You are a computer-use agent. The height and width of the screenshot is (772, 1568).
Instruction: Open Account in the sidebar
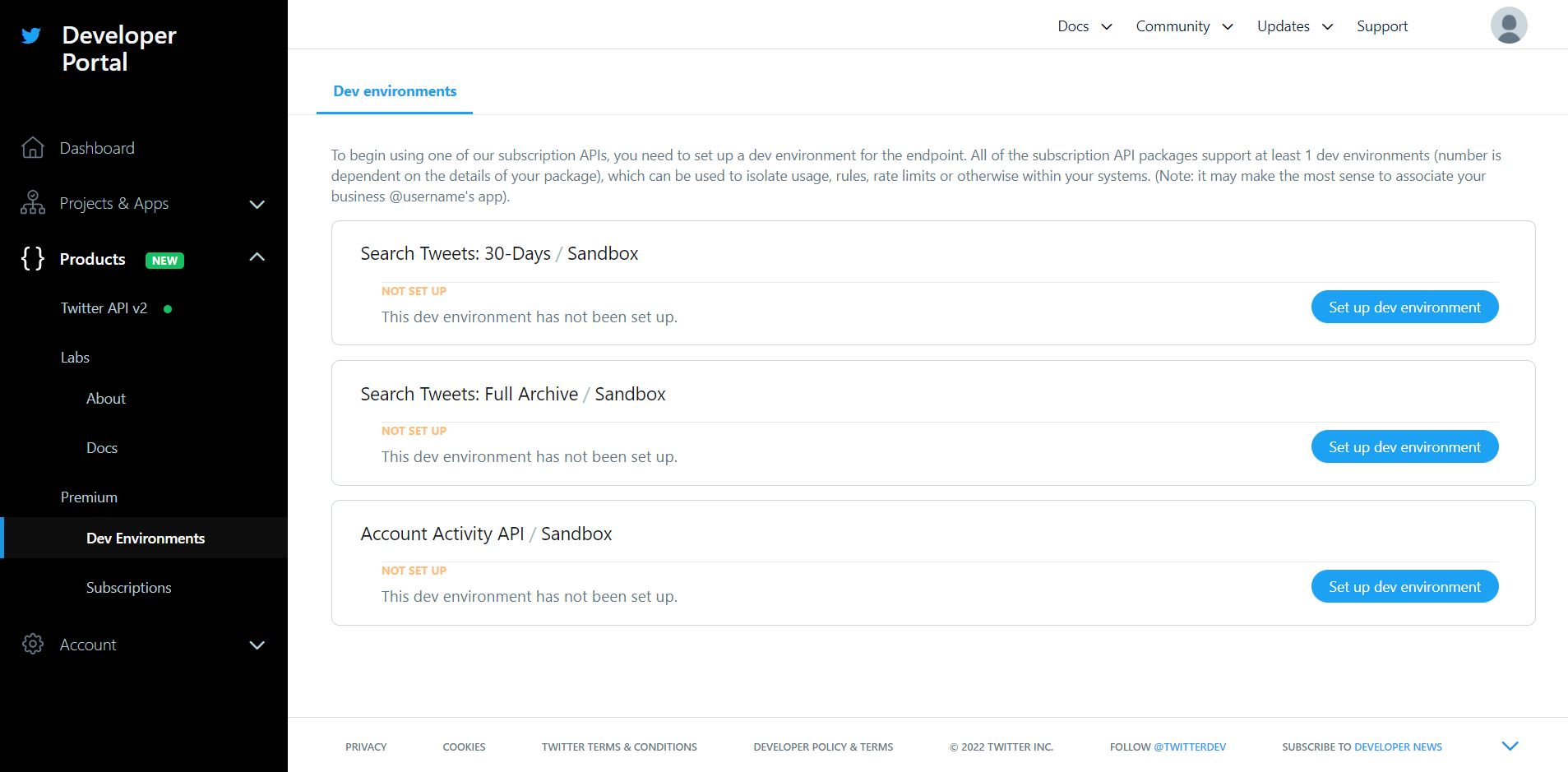88,645
